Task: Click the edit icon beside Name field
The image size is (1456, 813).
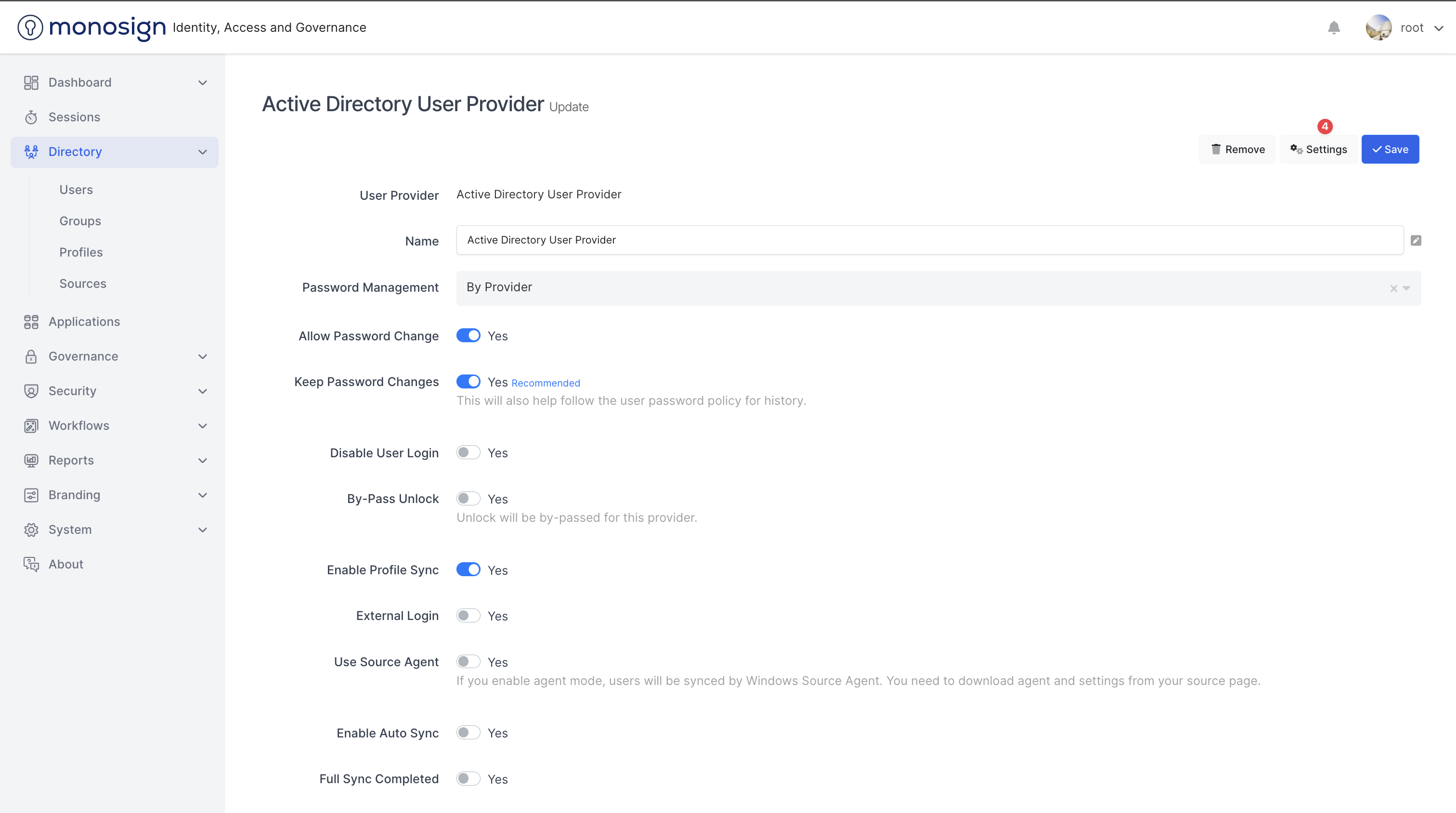Action: 1415,241
